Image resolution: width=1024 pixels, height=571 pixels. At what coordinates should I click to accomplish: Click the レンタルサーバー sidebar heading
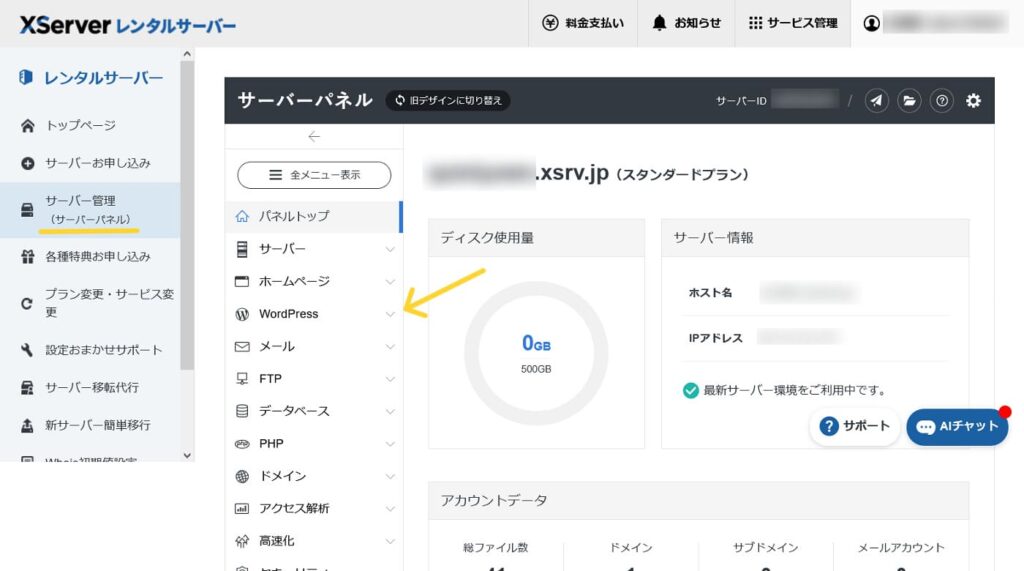(x=91, y=78)
